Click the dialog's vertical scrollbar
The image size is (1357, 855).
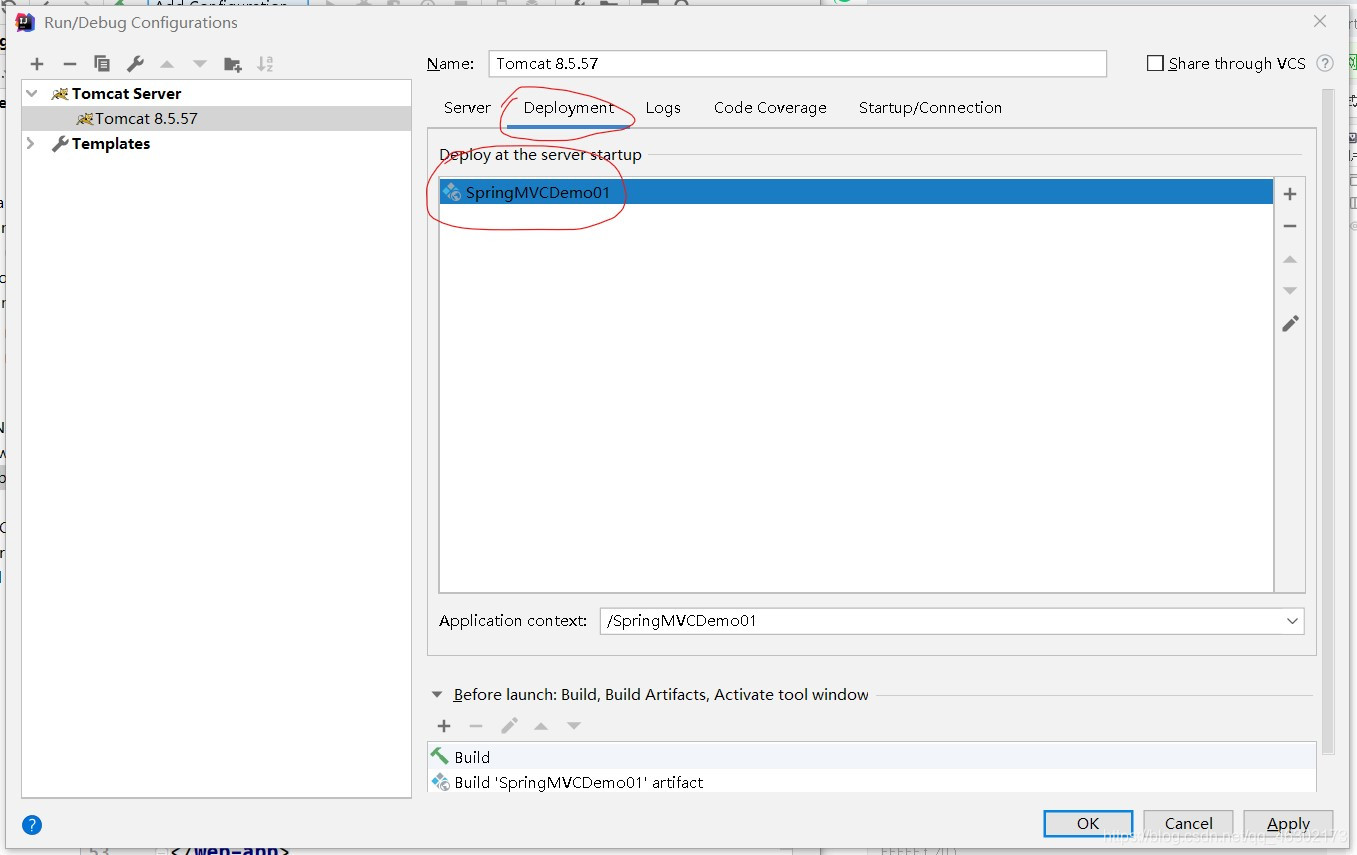pyautogui.click(x=1328, y=420)
